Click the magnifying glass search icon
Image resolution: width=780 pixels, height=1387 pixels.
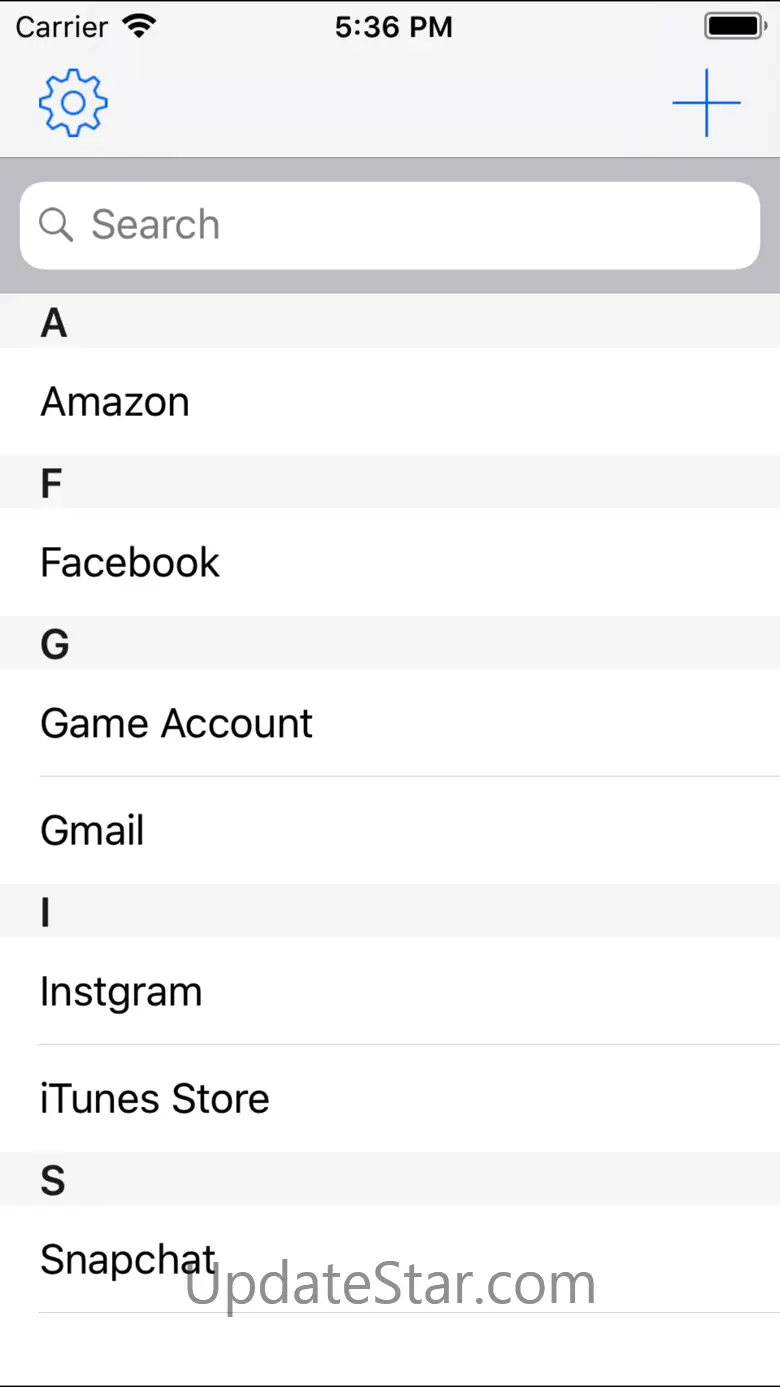(56, 225)
